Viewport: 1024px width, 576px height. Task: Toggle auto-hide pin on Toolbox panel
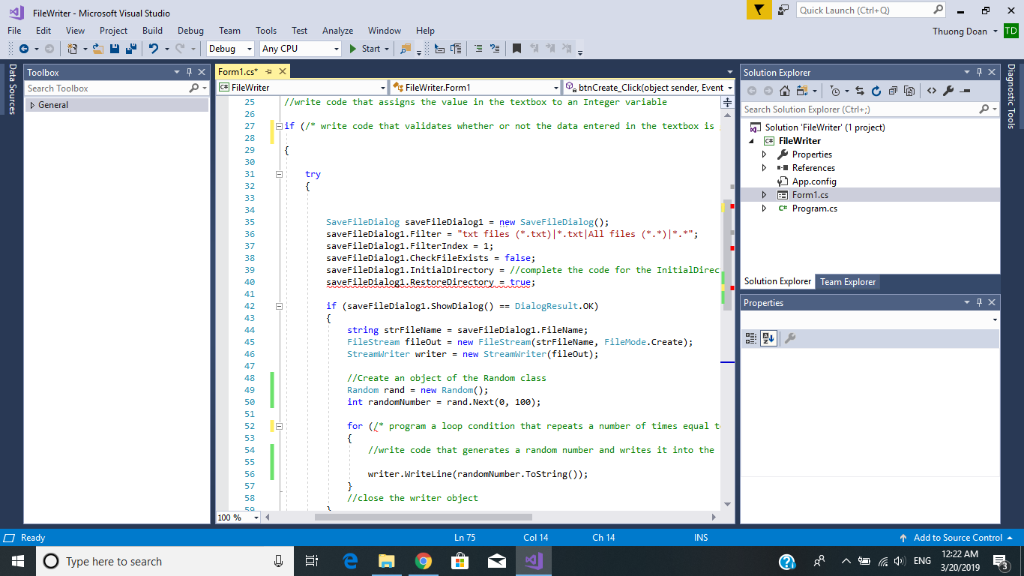coord(189,72)
